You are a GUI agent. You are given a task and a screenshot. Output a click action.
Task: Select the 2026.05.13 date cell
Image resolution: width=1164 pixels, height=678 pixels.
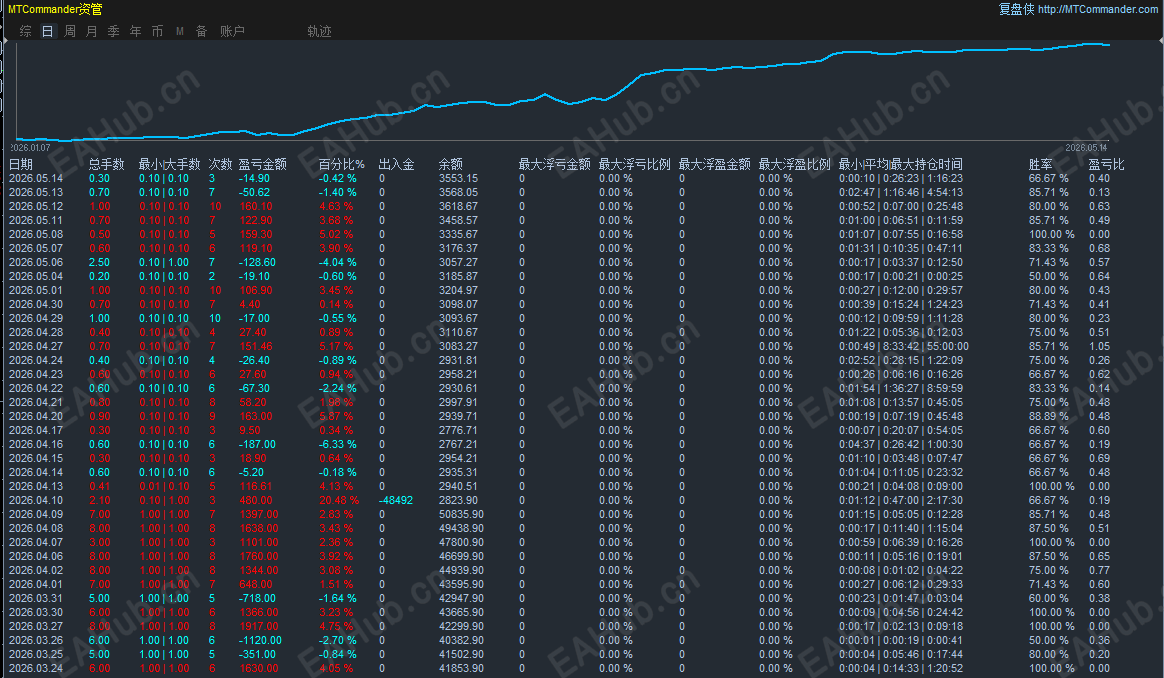click(x=36, y=192)
